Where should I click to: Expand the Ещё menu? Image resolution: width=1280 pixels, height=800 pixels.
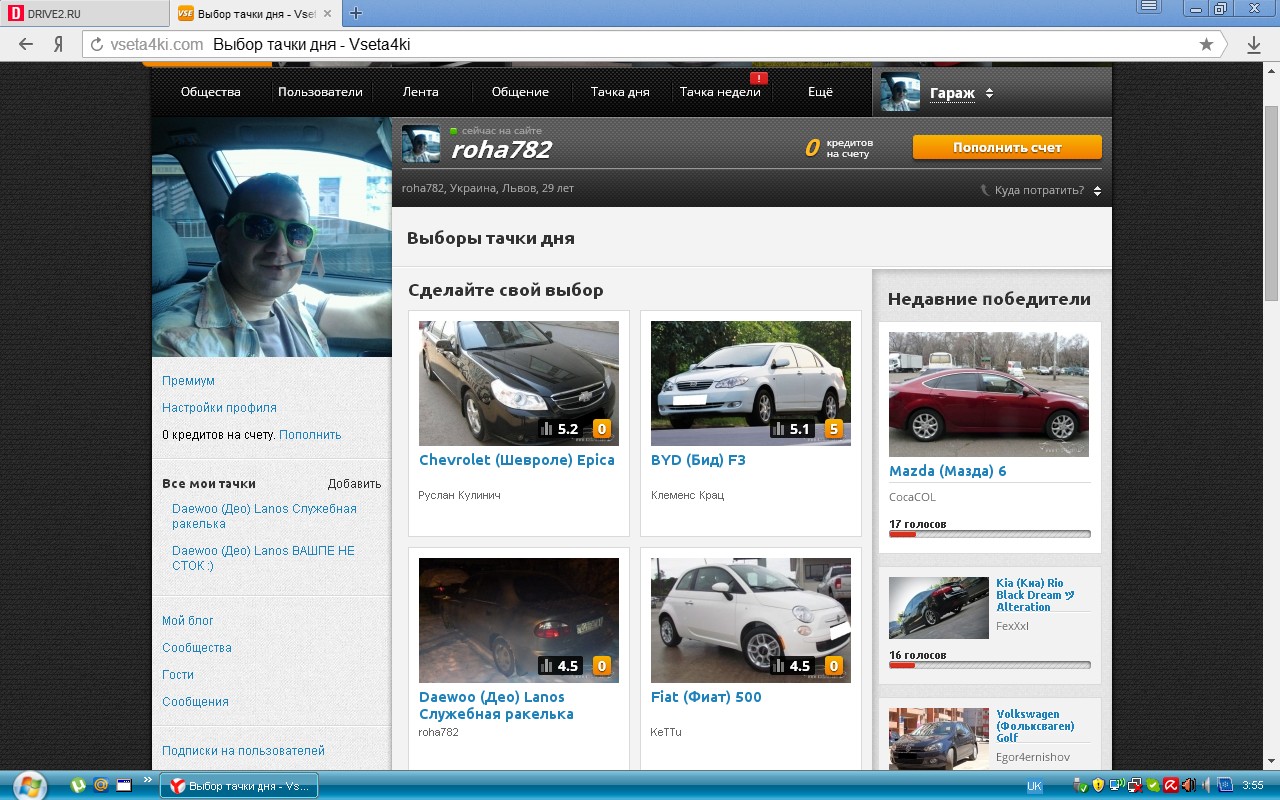(820, 92)
